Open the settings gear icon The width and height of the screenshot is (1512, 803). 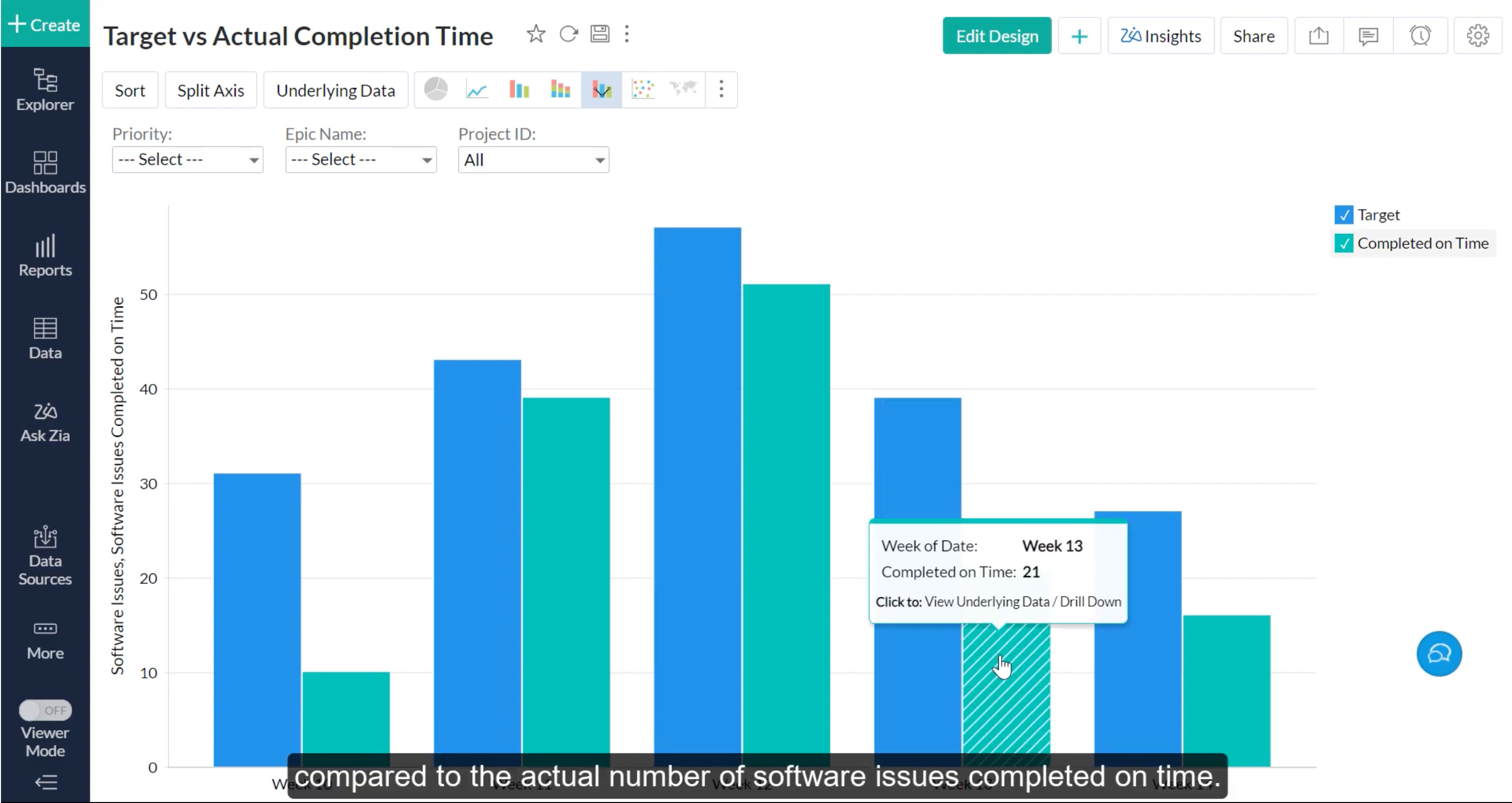[1477, 36]
